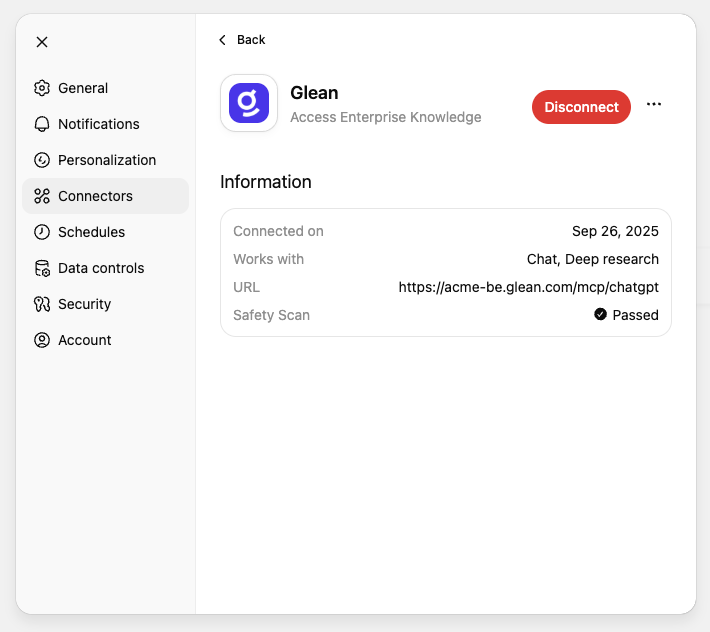Click the Glean app logo
The height and width of the screenshot is (632, 710).
coord(249,103)
